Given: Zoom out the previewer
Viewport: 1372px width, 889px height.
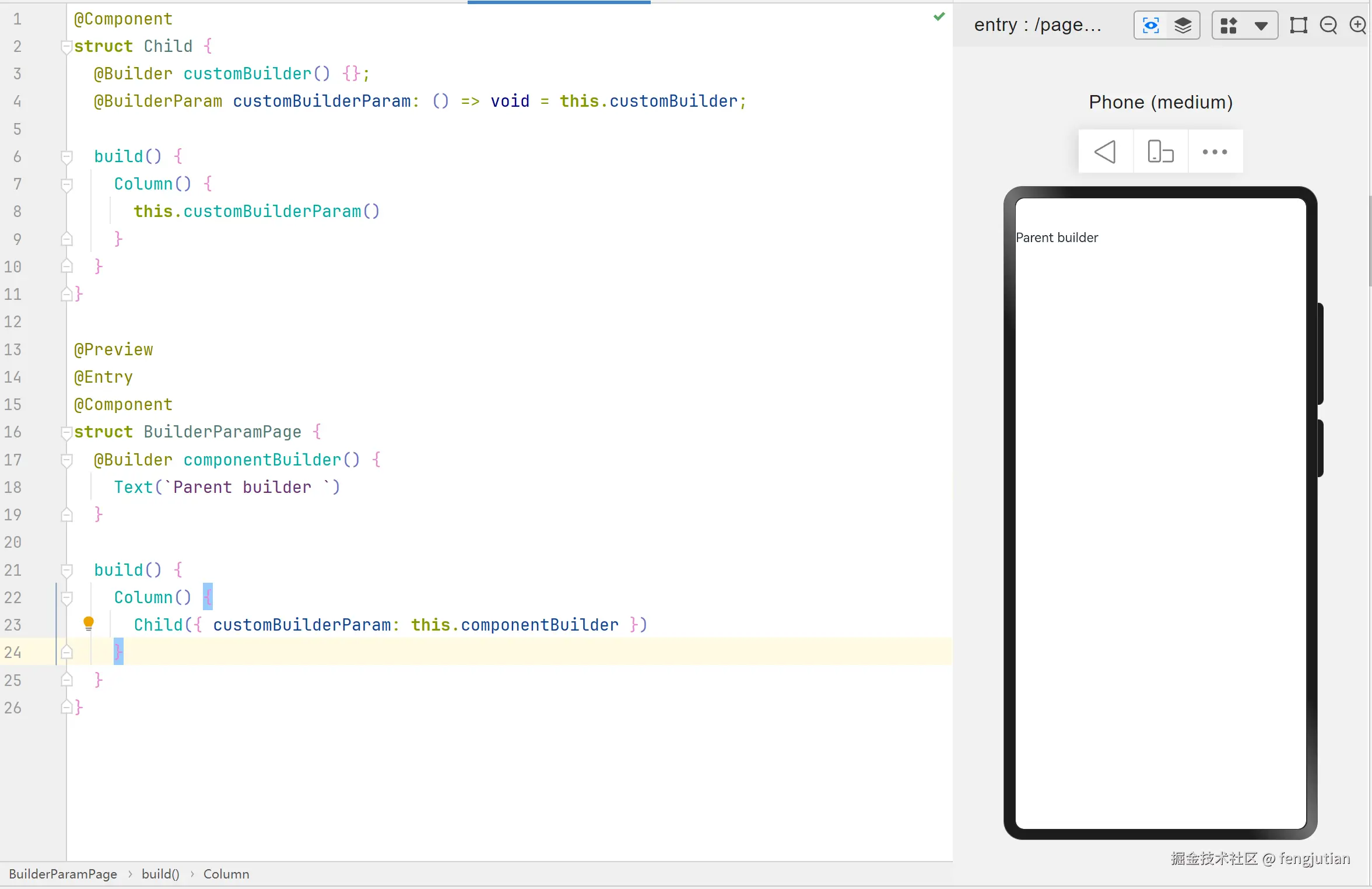Looking at the screenshot, I should (x=1328, y=25).
